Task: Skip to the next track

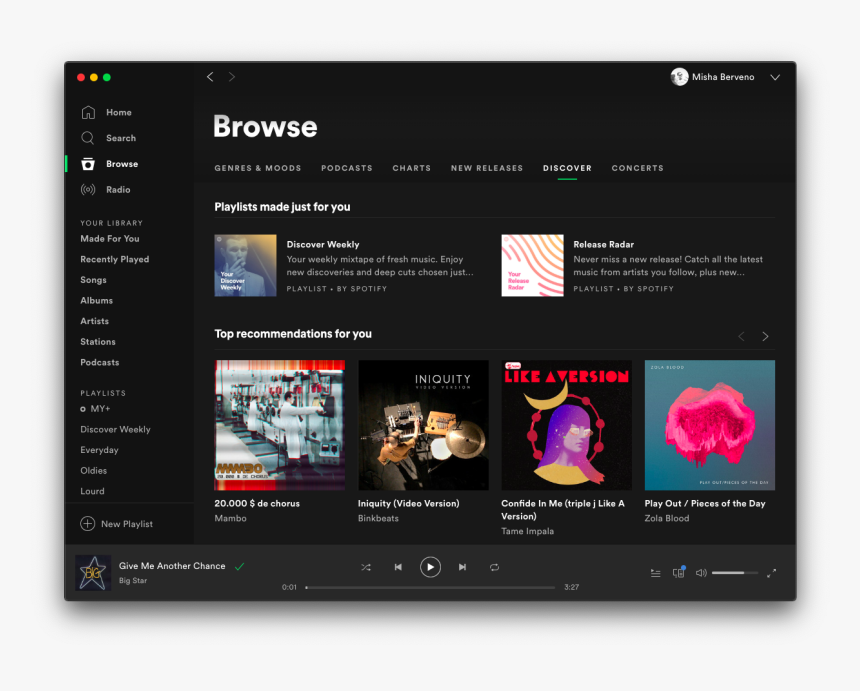Action: pyautogui.click(x=462, y=567)
